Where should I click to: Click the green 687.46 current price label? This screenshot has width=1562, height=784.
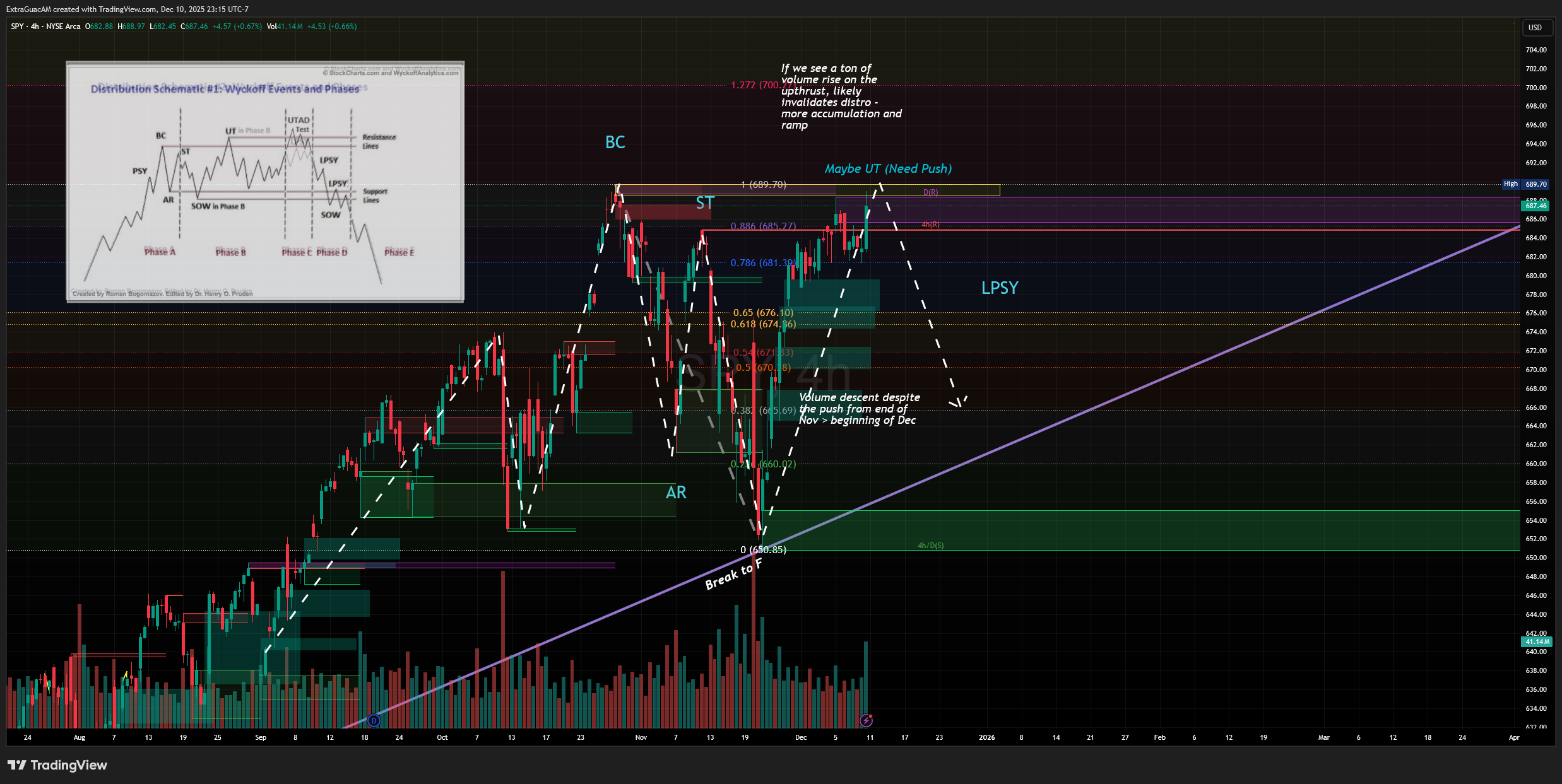[x=1535, y=206]
